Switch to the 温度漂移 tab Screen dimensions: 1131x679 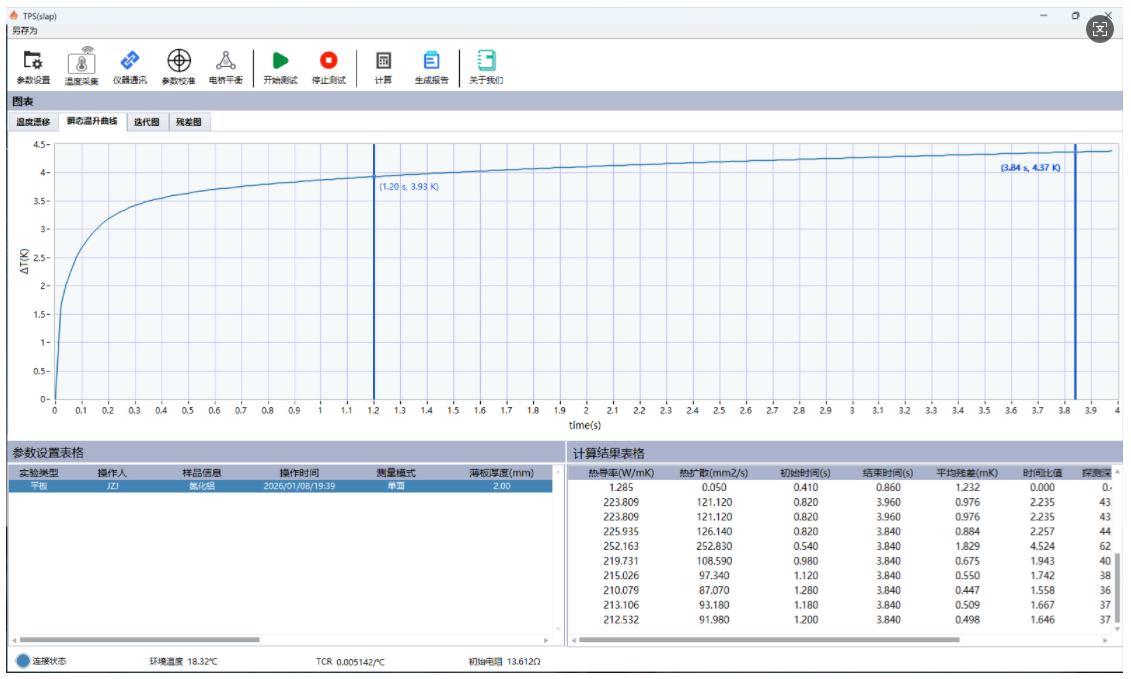(x=33, y=122)
